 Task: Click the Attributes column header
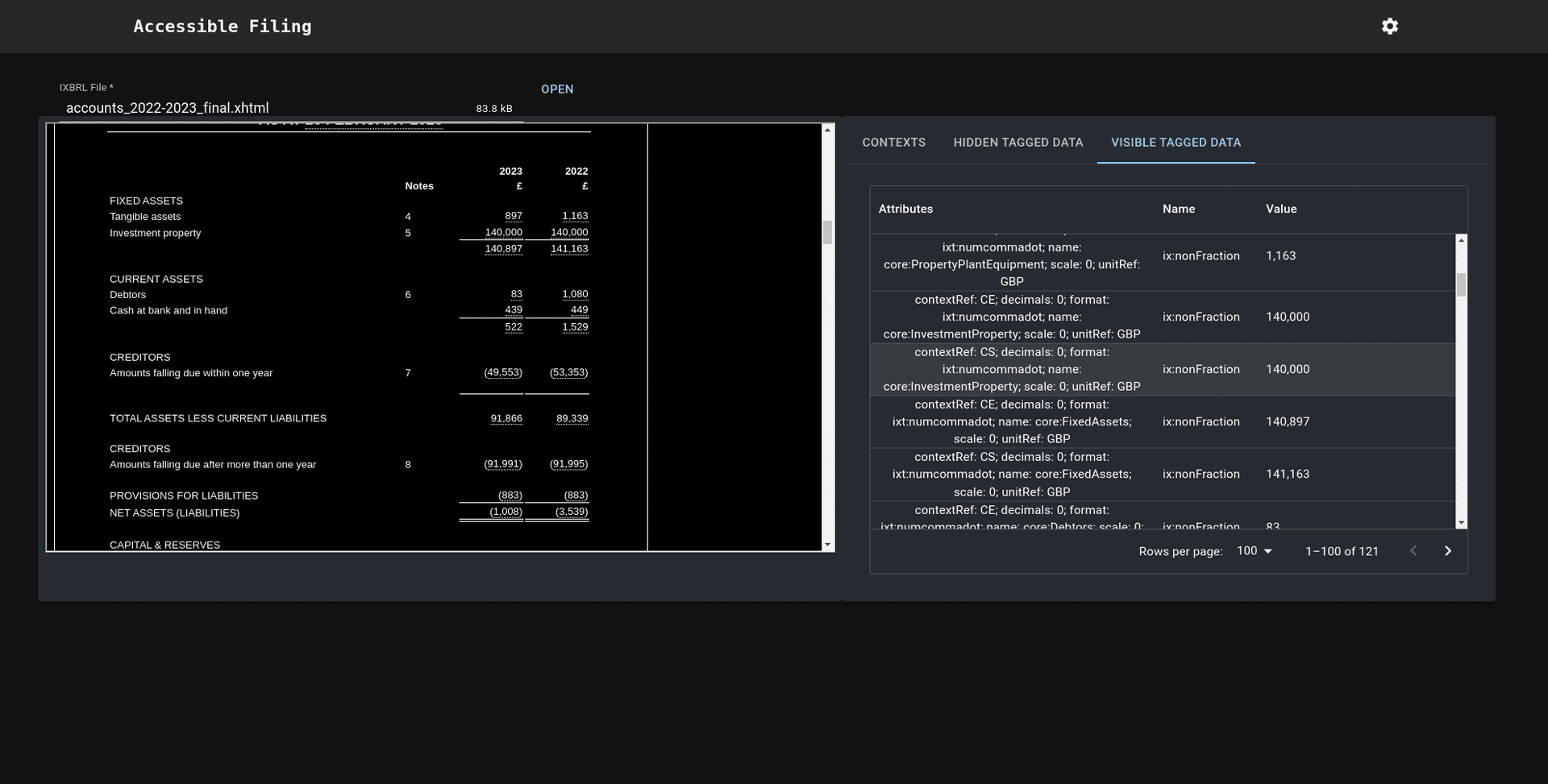pyautogui.click(x=905, y=209)
